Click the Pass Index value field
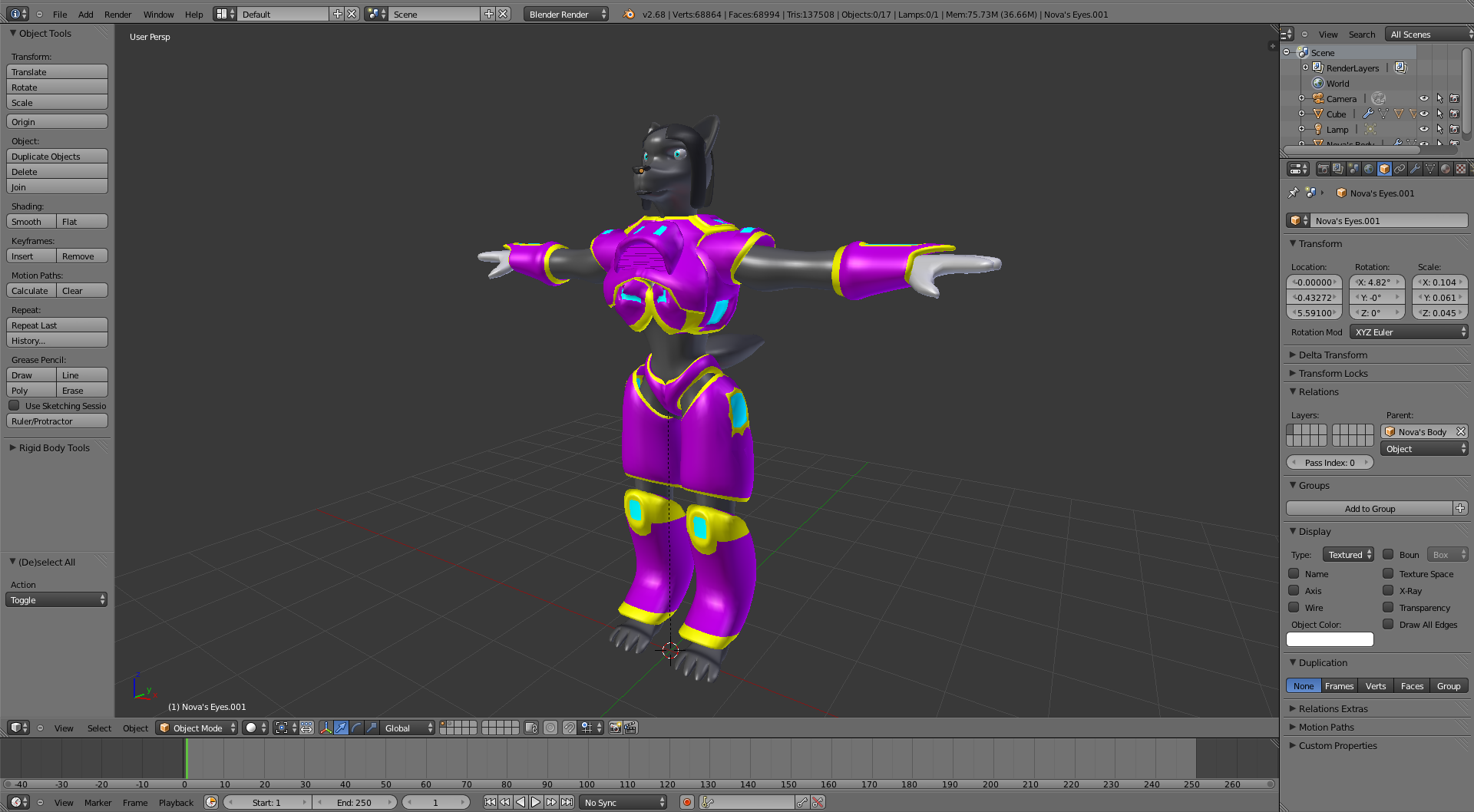The width and height of the screenshot is (1474, 812). (1330, 462)
